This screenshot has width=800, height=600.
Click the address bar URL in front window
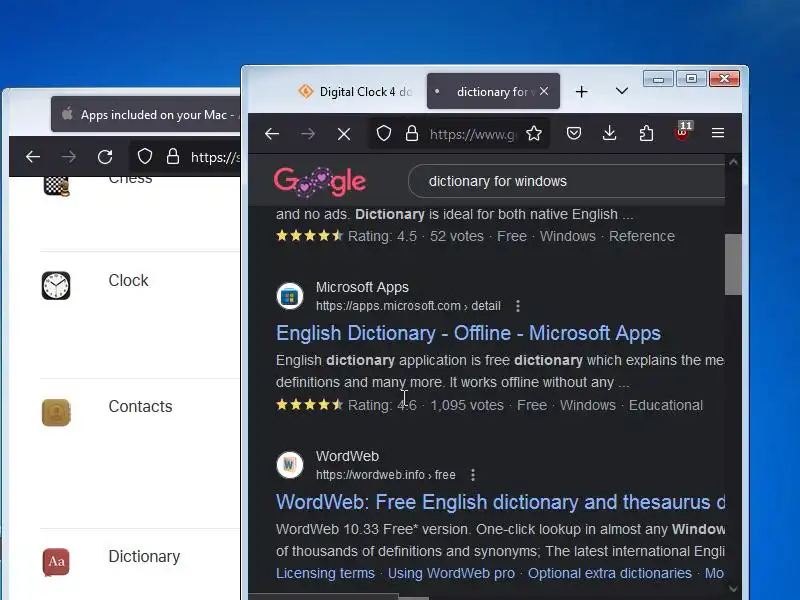[x=472, y=134]
